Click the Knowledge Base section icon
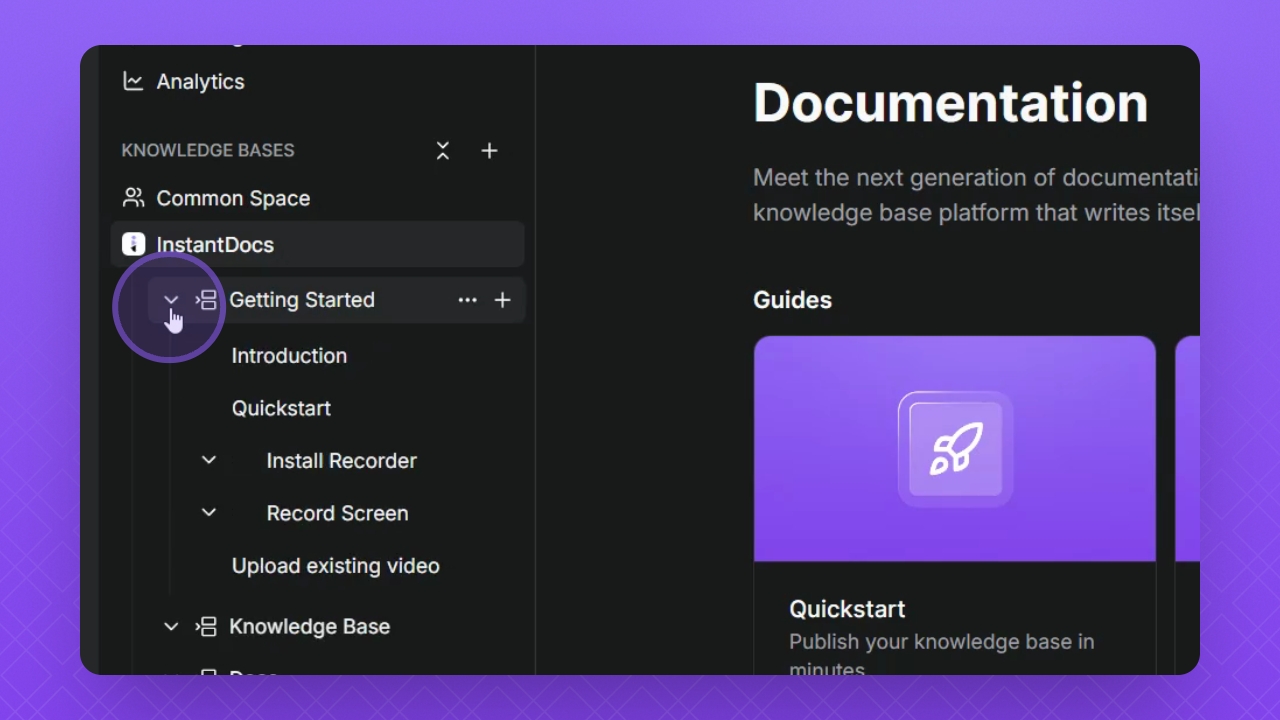 [206, 627]
